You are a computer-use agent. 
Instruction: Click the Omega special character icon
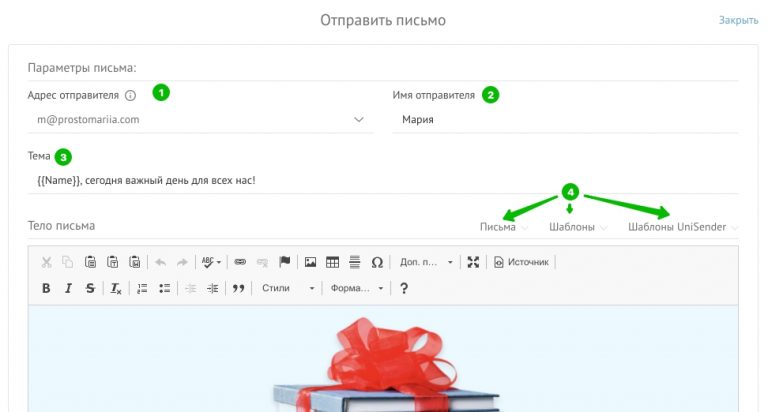click(x=377, y=262)
